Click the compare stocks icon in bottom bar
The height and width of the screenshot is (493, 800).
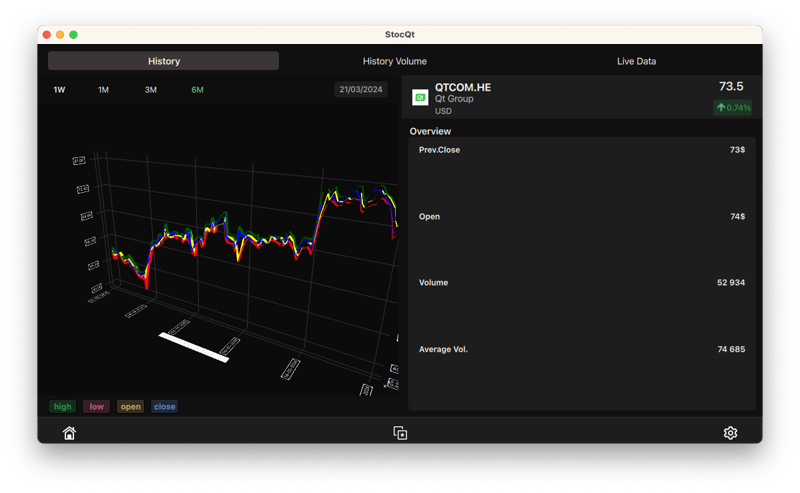coord(400,433)
